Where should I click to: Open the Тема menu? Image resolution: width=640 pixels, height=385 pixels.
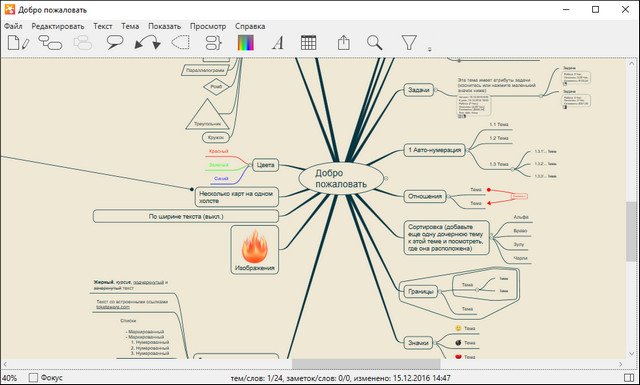130,26
